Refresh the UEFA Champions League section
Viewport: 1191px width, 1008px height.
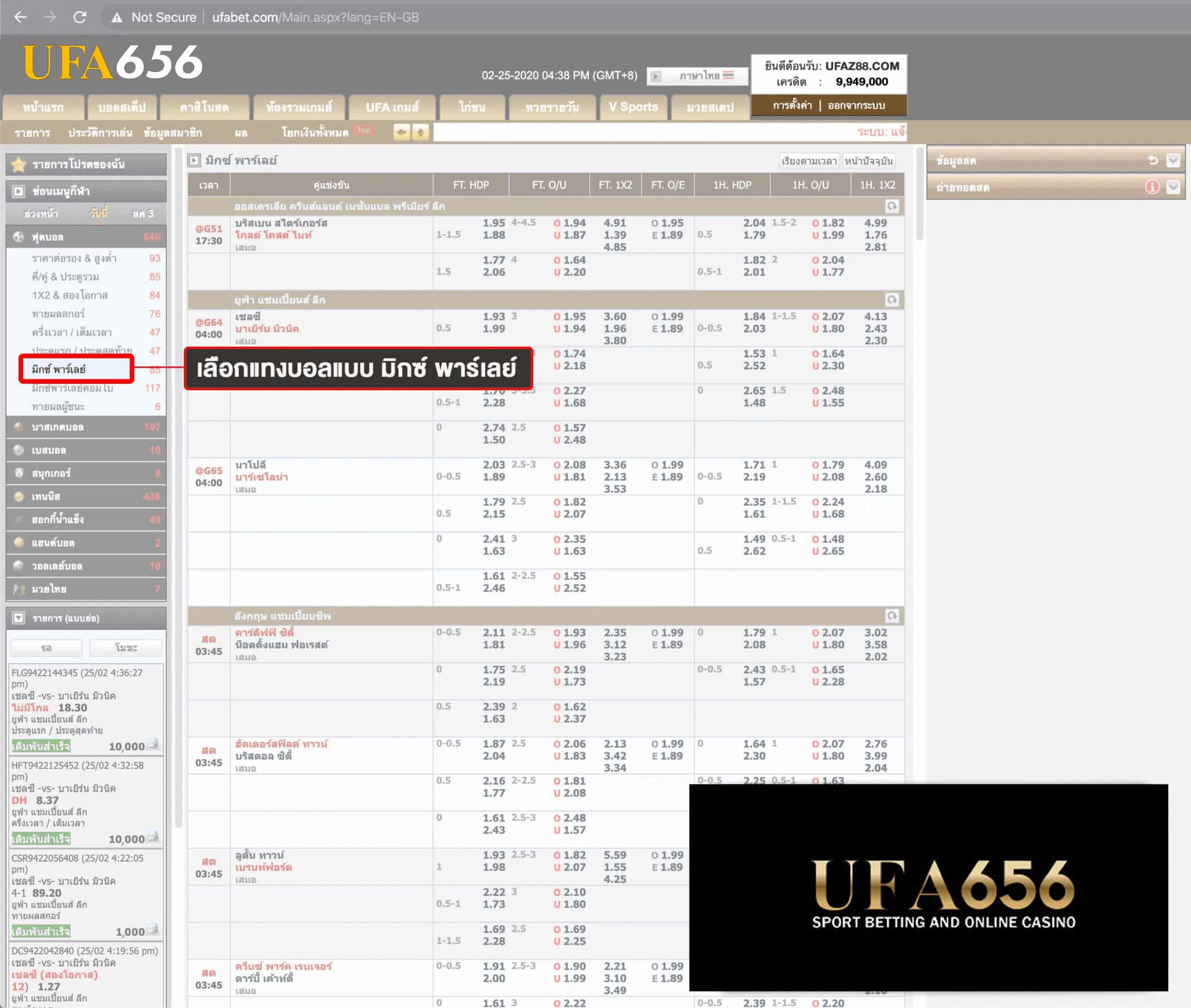coord(892,300)
